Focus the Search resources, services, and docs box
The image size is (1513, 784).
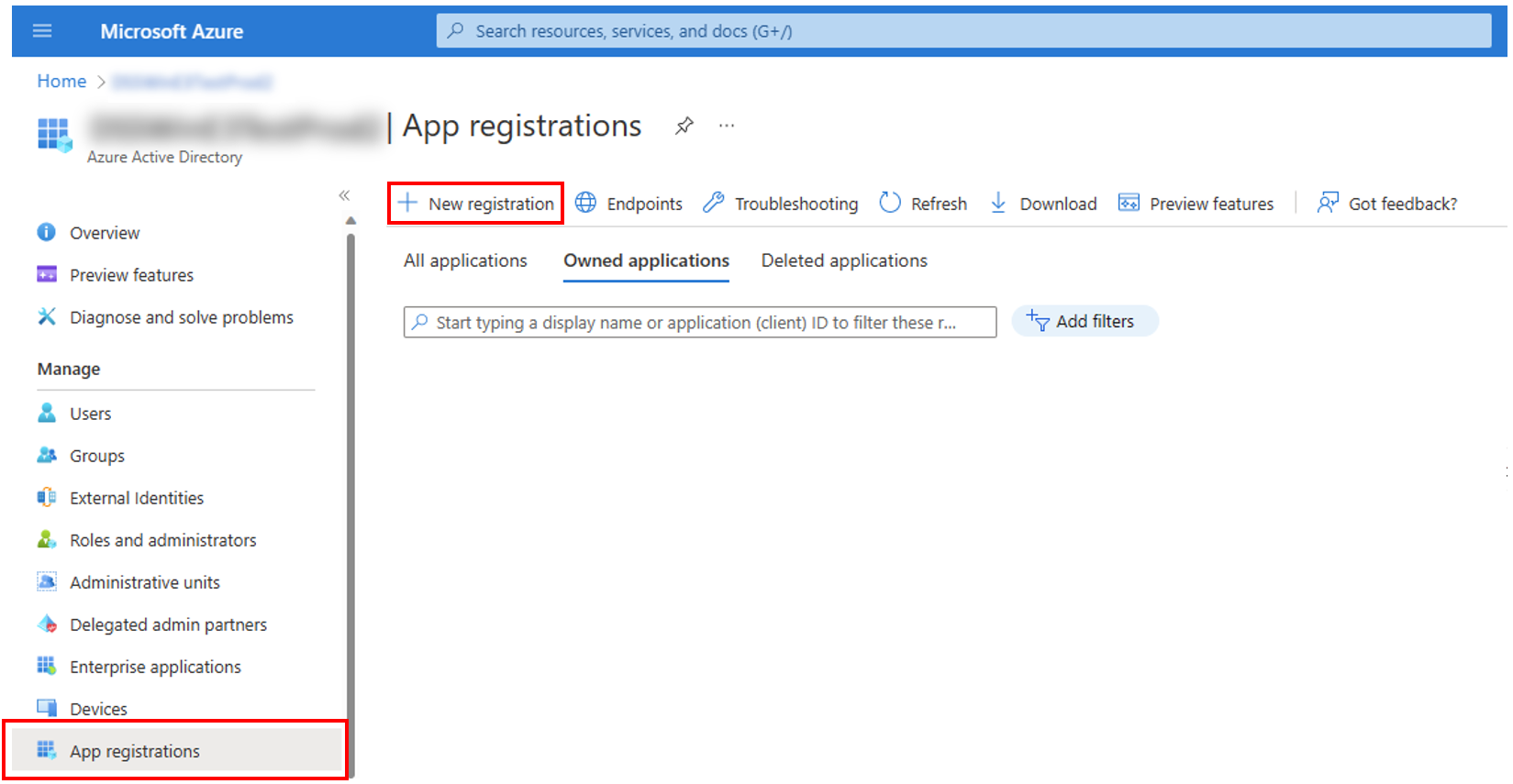tap(963, 31)
